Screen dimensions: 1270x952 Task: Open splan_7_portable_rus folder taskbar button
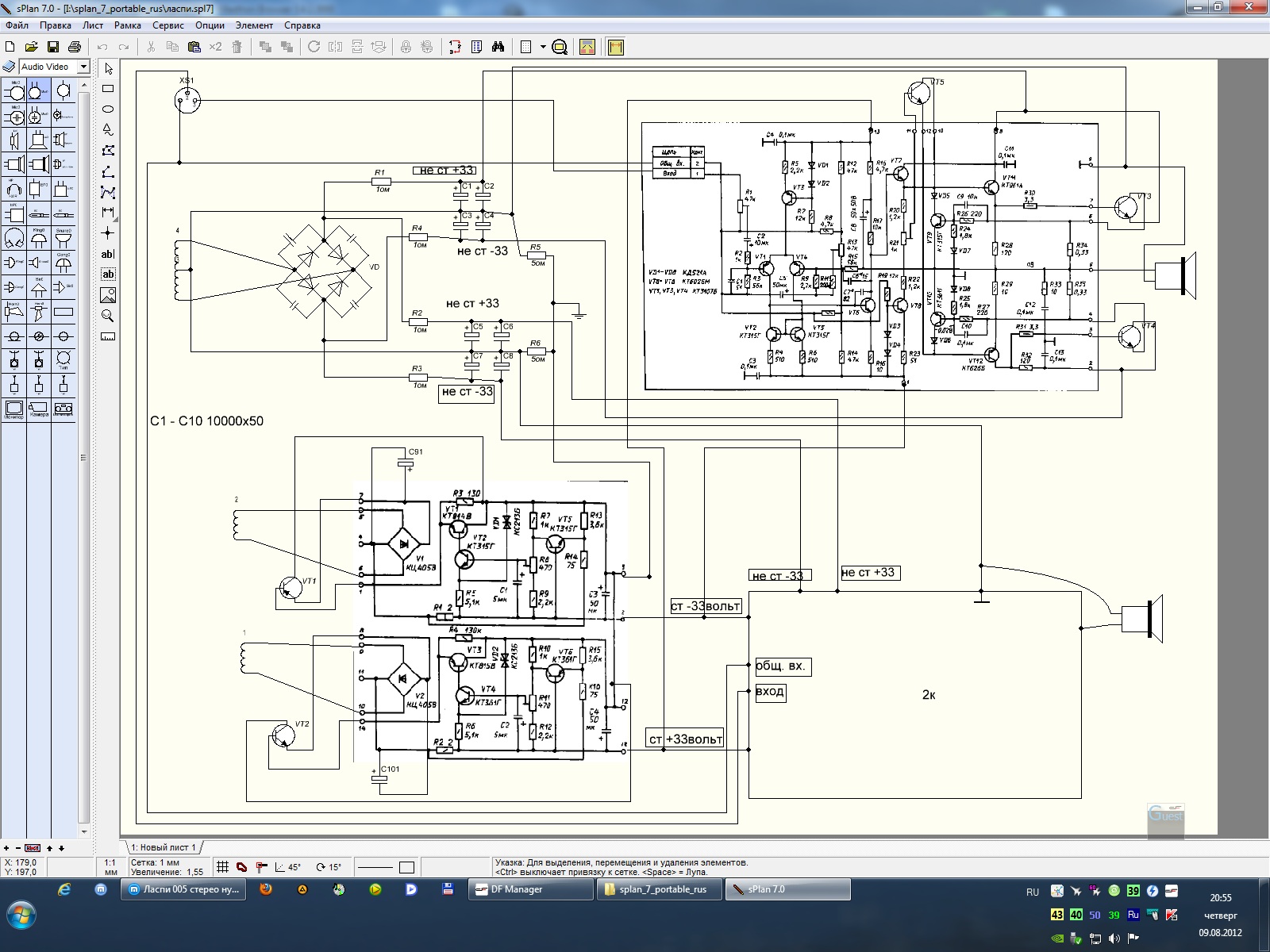659,889
